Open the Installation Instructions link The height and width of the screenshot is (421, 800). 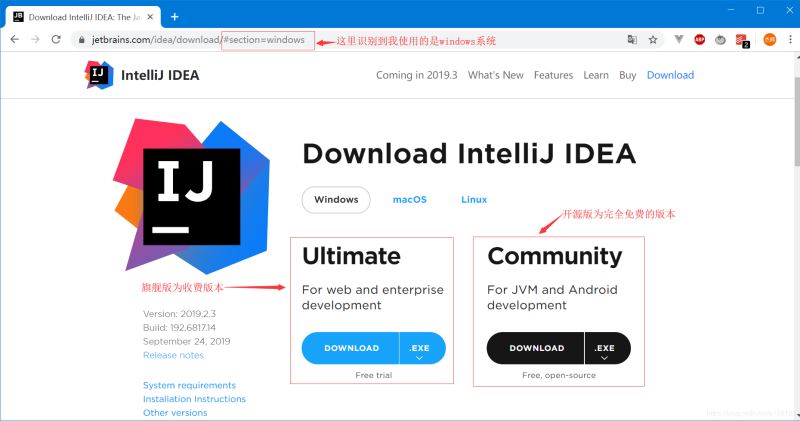click(194, 399)
